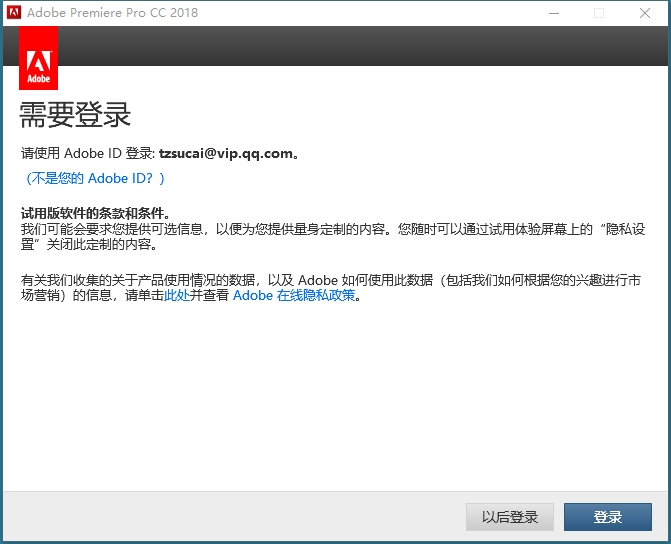Screen dimensions: 671x544
Task: Click the 试用版软件的条款和条件 heading
Action: (95, 213)
